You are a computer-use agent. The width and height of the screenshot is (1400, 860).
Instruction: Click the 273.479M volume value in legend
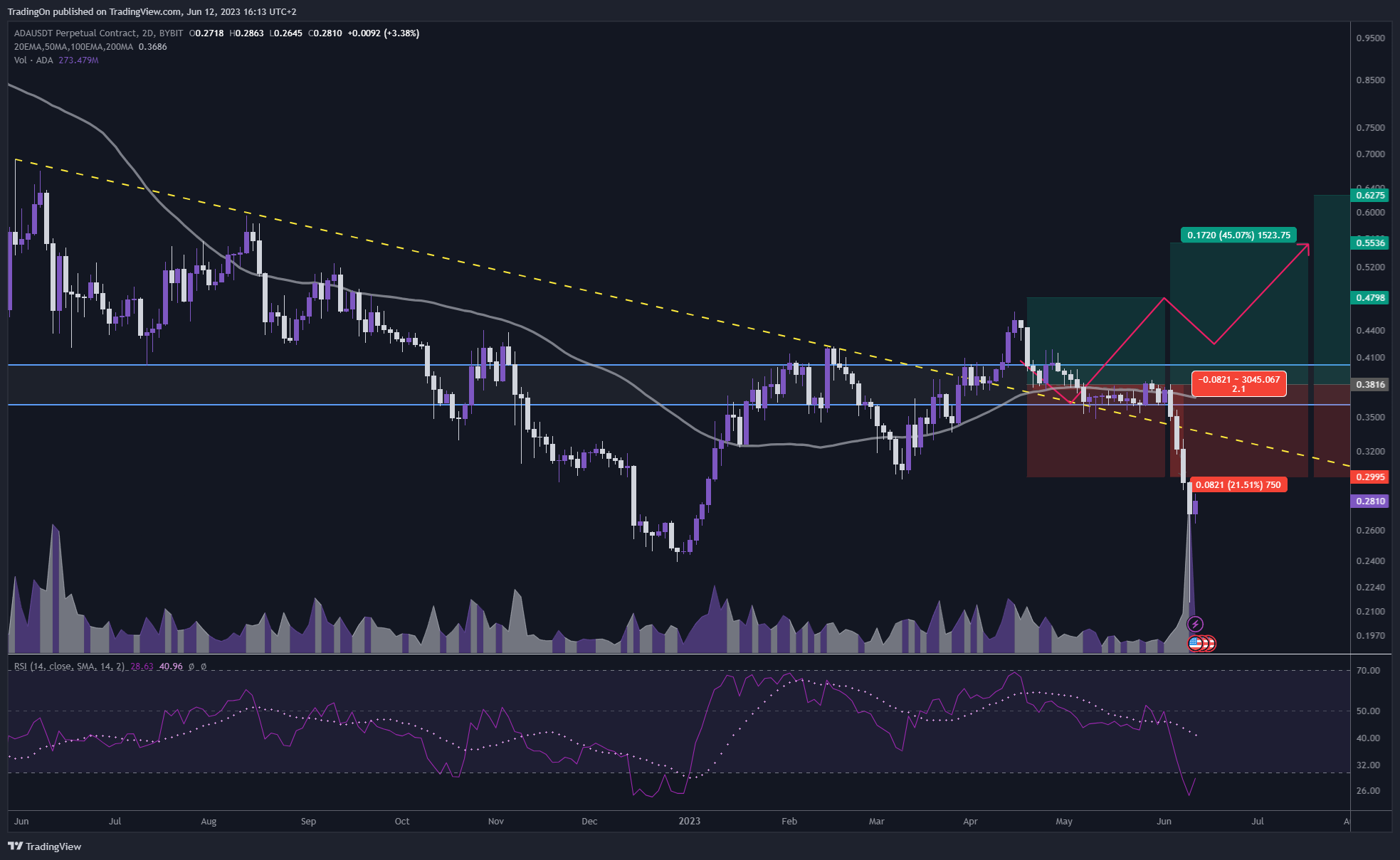pos(78,60)
